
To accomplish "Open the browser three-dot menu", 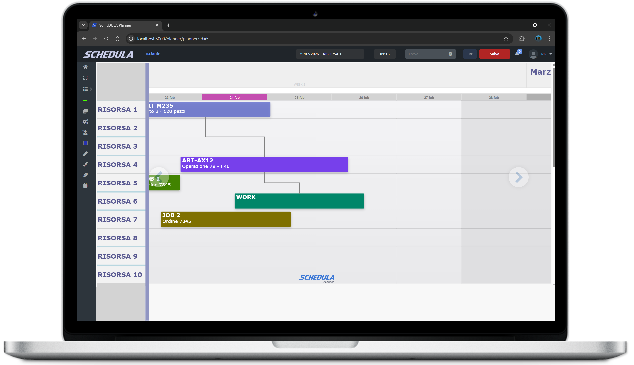I will point(549,38).
